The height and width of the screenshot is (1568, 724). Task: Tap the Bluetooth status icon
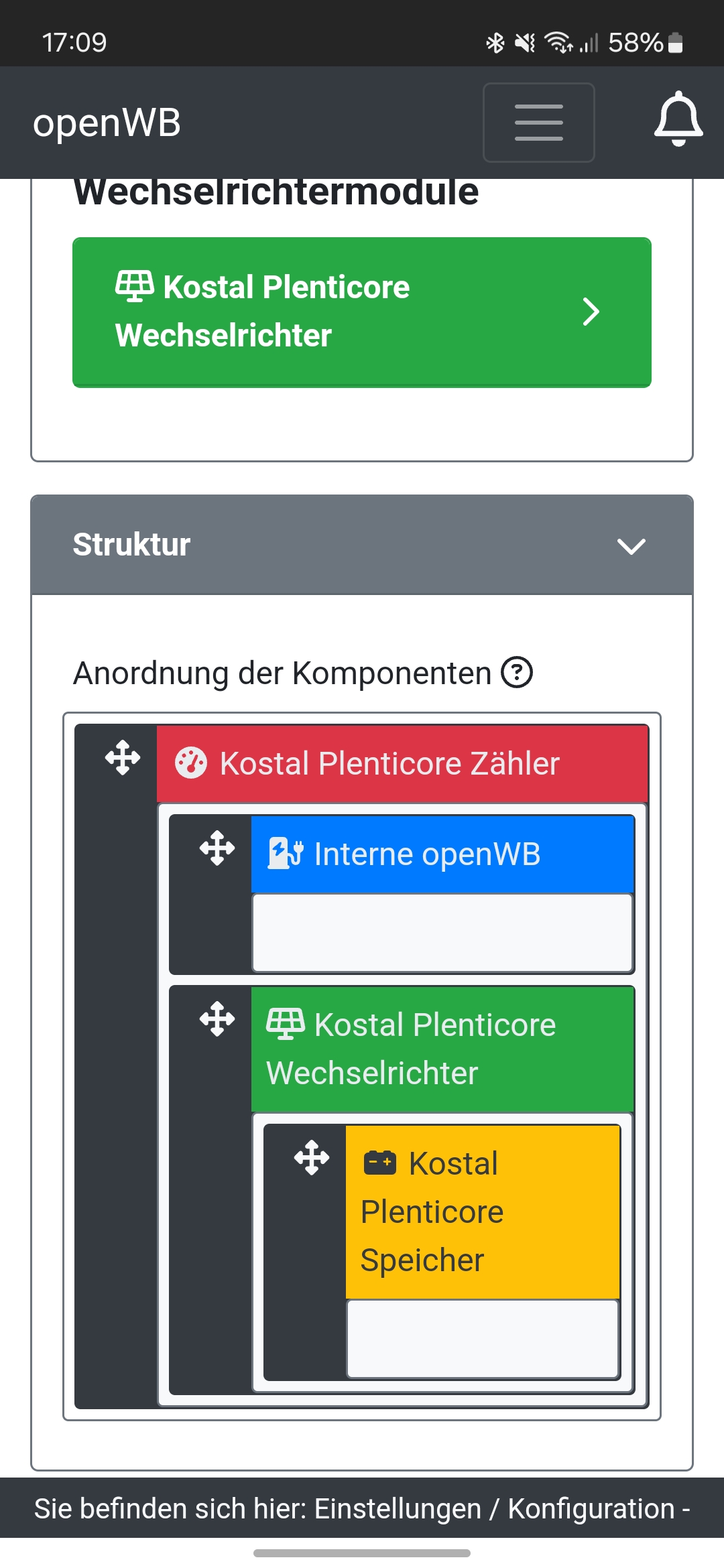point(495,43)
